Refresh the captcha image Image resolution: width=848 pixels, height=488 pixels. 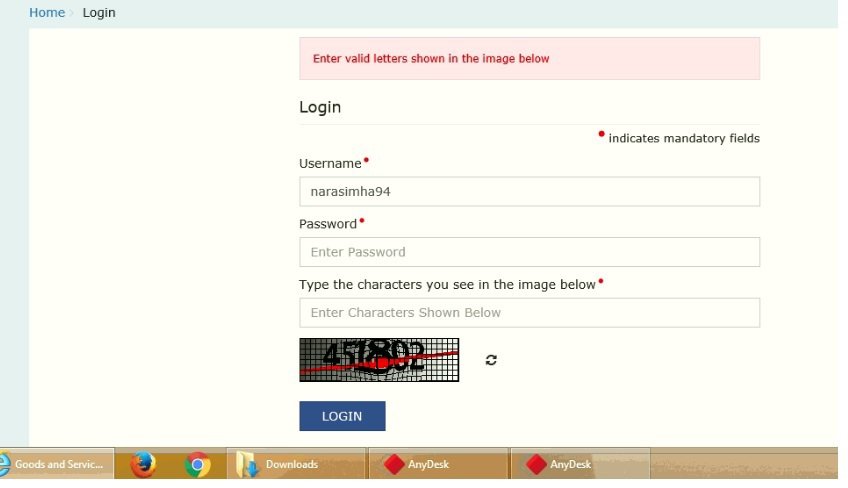491,360
